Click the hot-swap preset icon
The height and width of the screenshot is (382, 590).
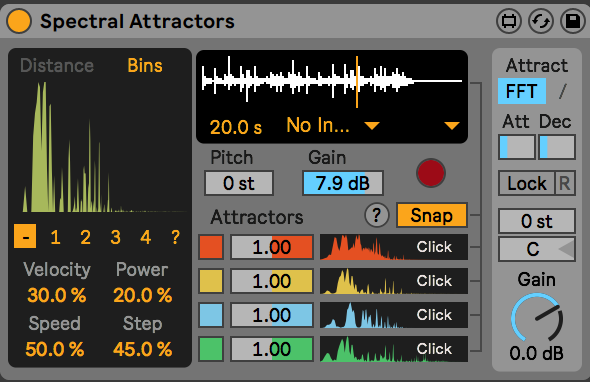(x=541, y=21)
